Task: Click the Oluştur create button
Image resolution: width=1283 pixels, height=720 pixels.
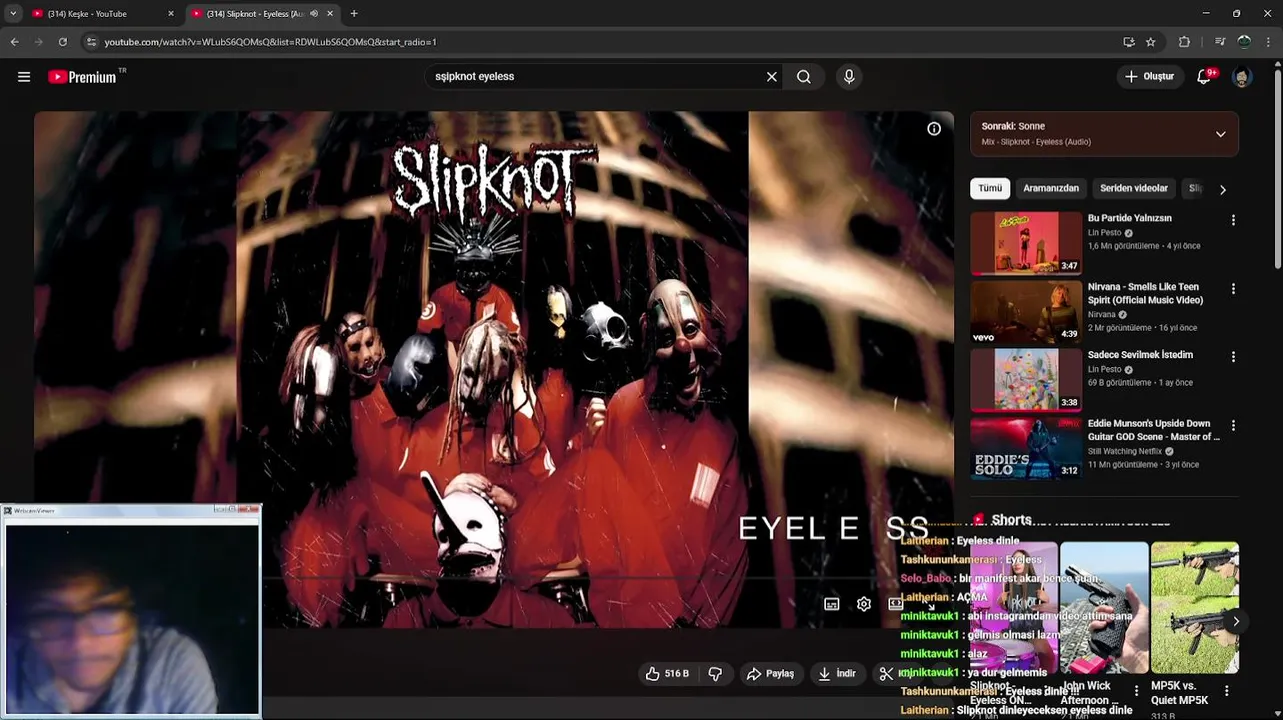Action: 1150,76
